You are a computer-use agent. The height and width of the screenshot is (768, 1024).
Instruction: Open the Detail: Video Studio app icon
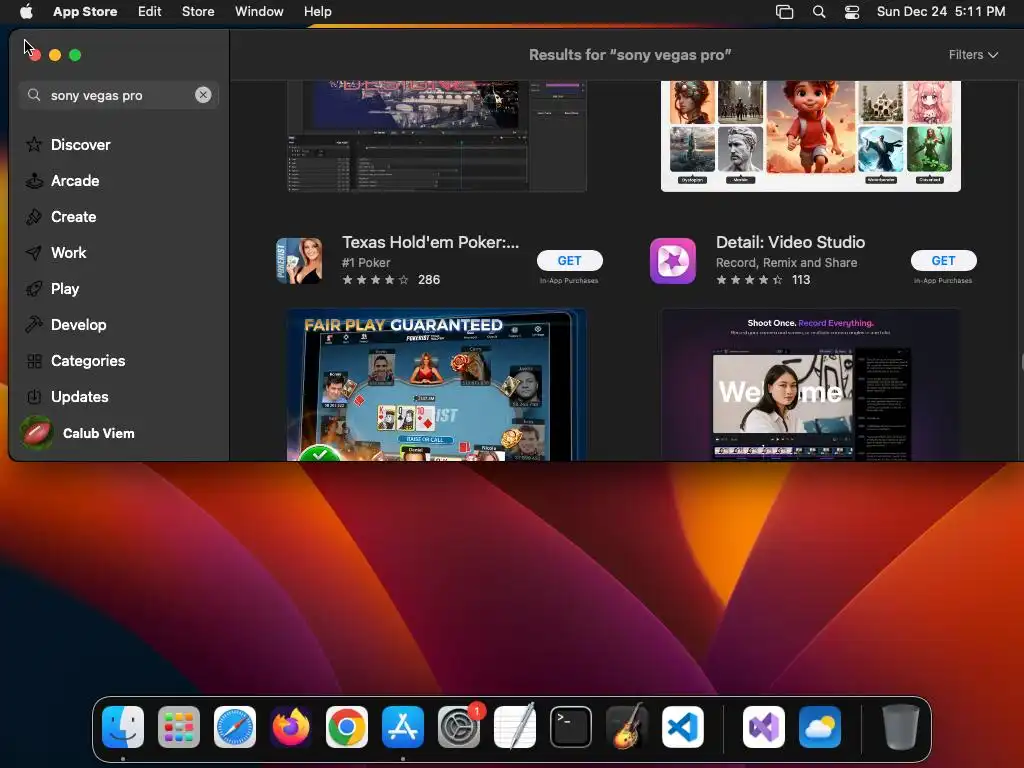[x=673, y=261]
